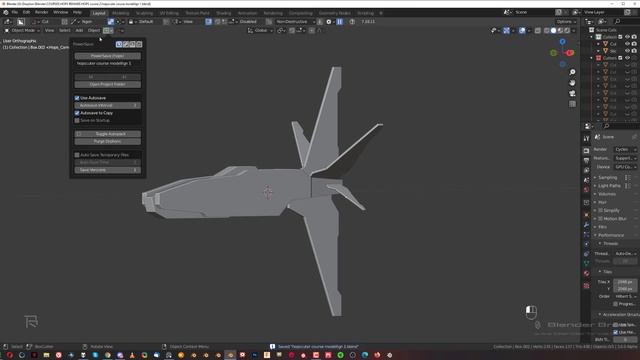Toggle the Motion Blur panel checkbox
The image size is (640, 360).
coord(600,219)
